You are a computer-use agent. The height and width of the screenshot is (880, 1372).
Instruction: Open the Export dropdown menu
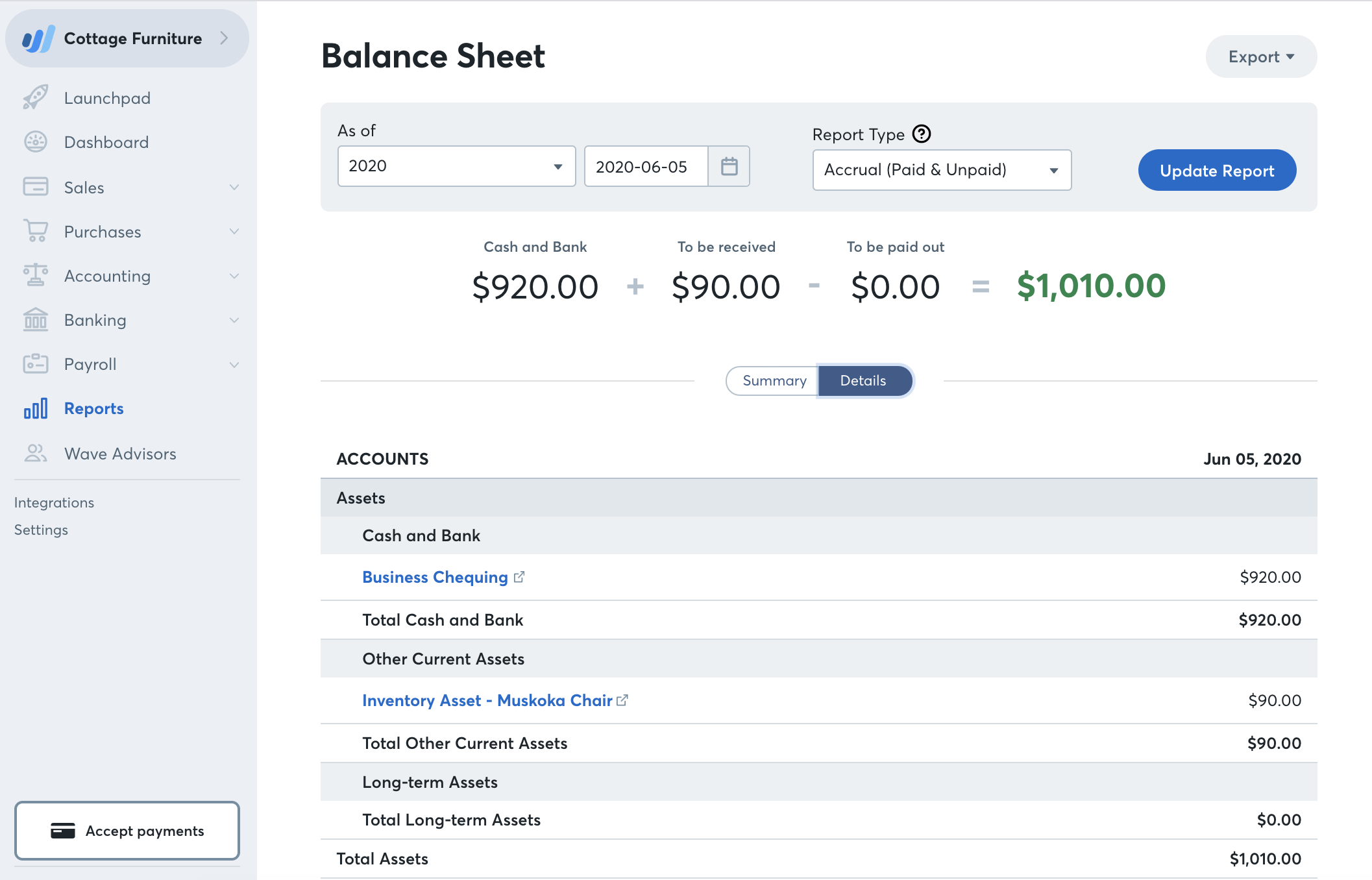[1260, 56]
